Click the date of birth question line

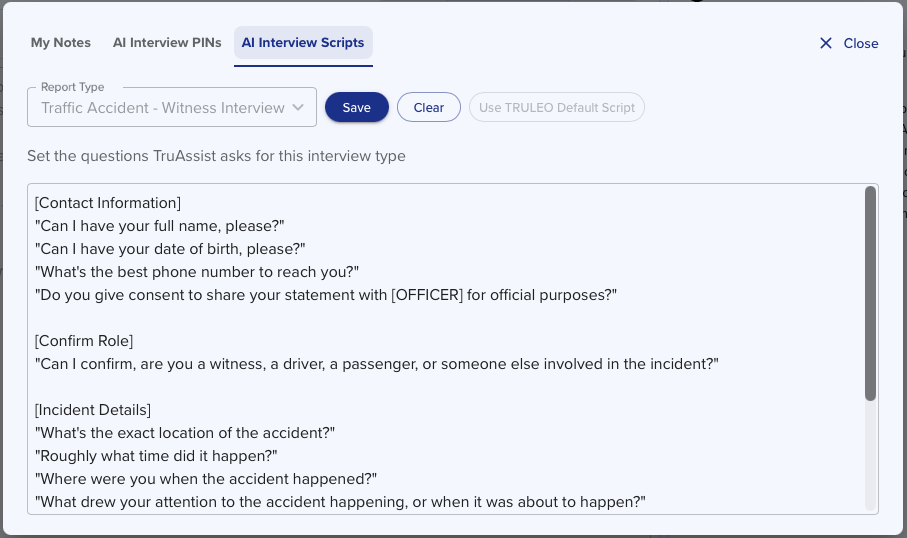click(170, 249)
